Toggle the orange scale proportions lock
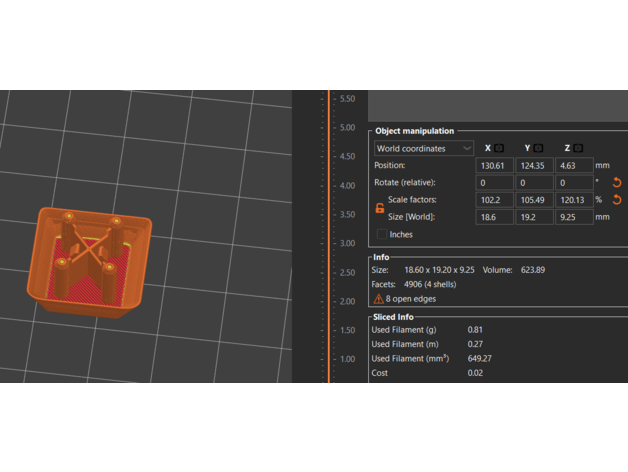 click(379, 208)
